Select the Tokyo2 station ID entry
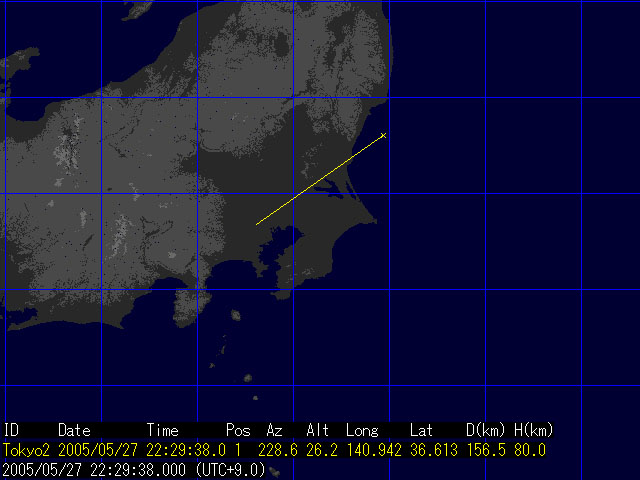The width and height of the screenshot is (640, 480). [x=26, y=450]
